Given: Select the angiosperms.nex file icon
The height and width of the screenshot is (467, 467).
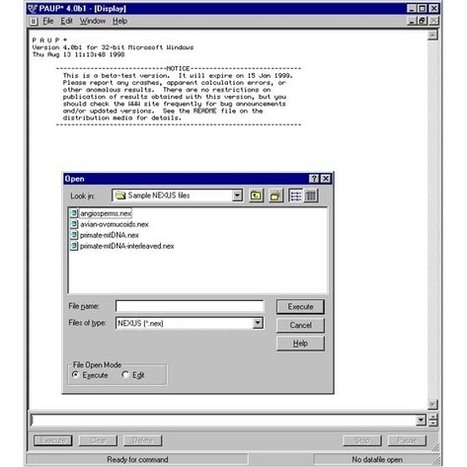Looking at the screenshot, I should click(74, 213).
